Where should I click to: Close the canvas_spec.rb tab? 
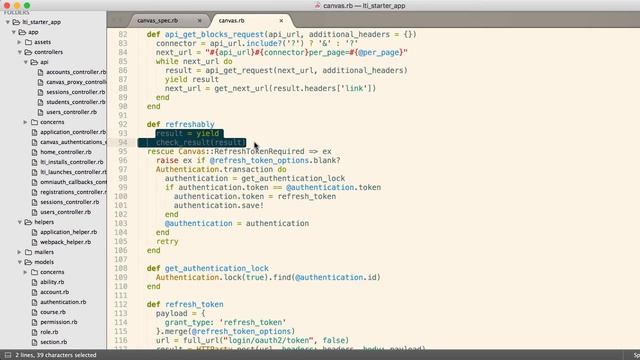pyautogui.click(x=200, y=20)
